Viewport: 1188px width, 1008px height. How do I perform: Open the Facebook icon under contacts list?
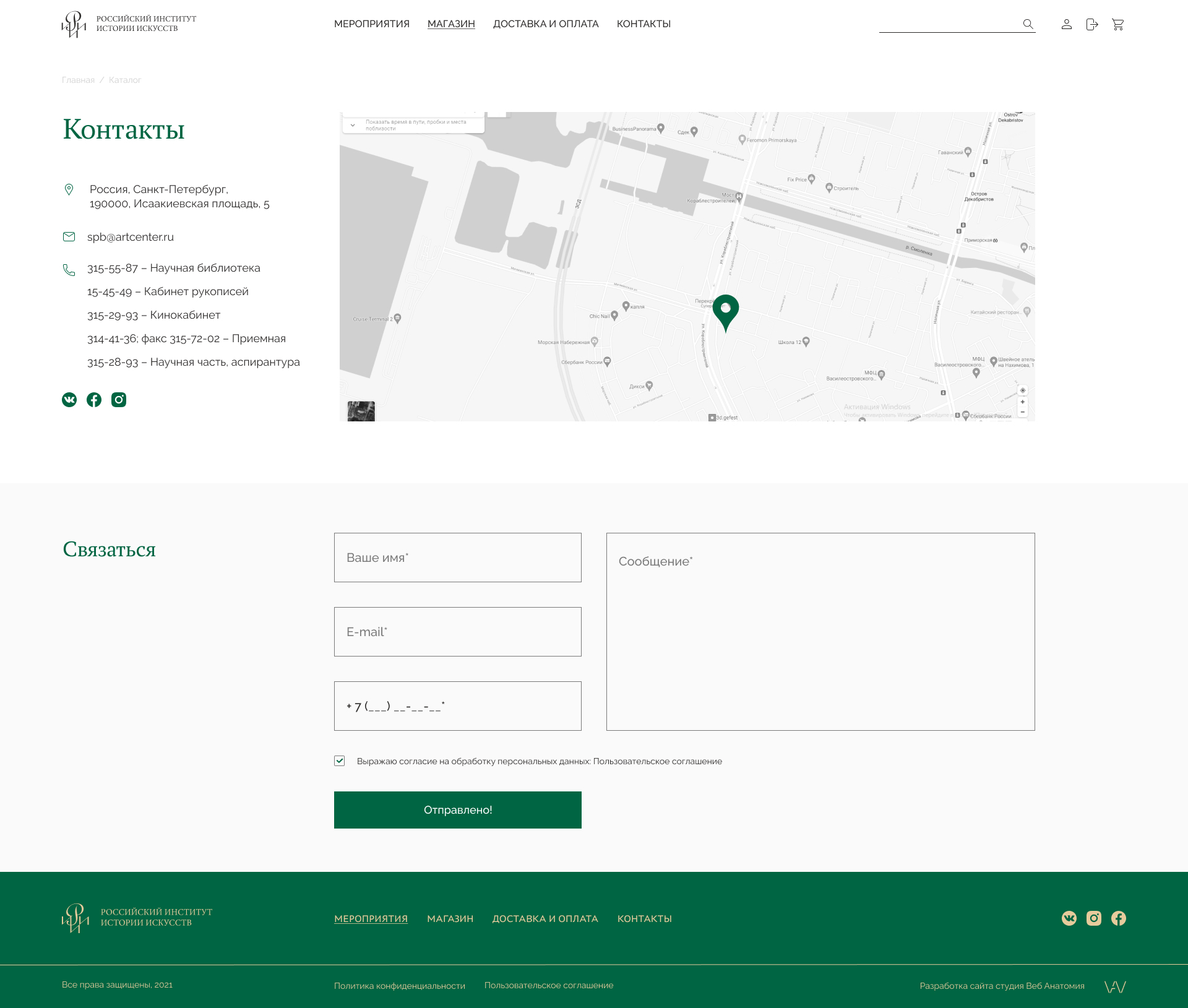coord(94,400)
